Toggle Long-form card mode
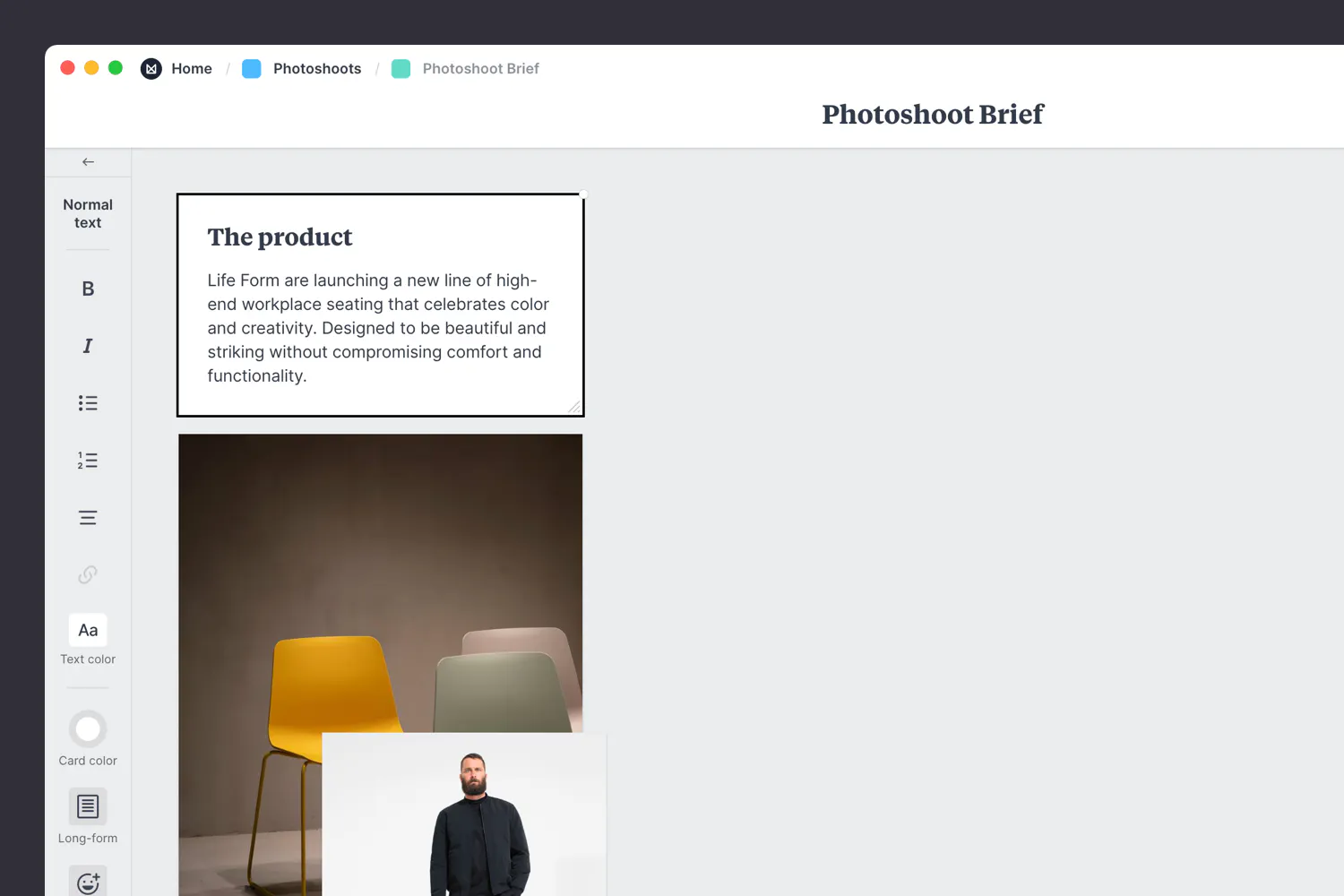Screen dimensions: 1344x896 click(x=88, y=816)
